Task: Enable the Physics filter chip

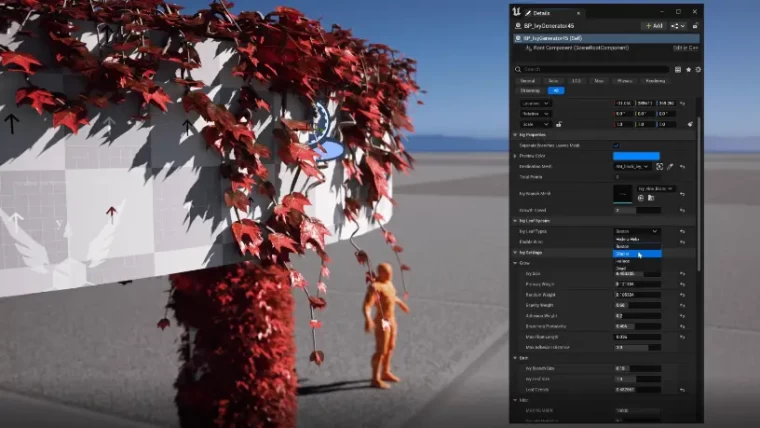Action: pyautogui.click(x=625, y=81)
